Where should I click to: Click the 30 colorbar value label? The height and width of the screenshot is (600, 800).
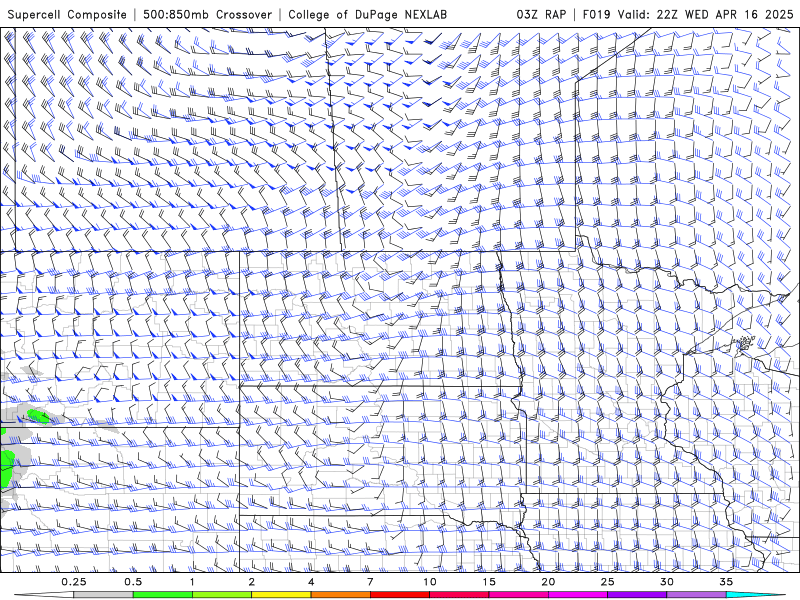coord(666,582)
